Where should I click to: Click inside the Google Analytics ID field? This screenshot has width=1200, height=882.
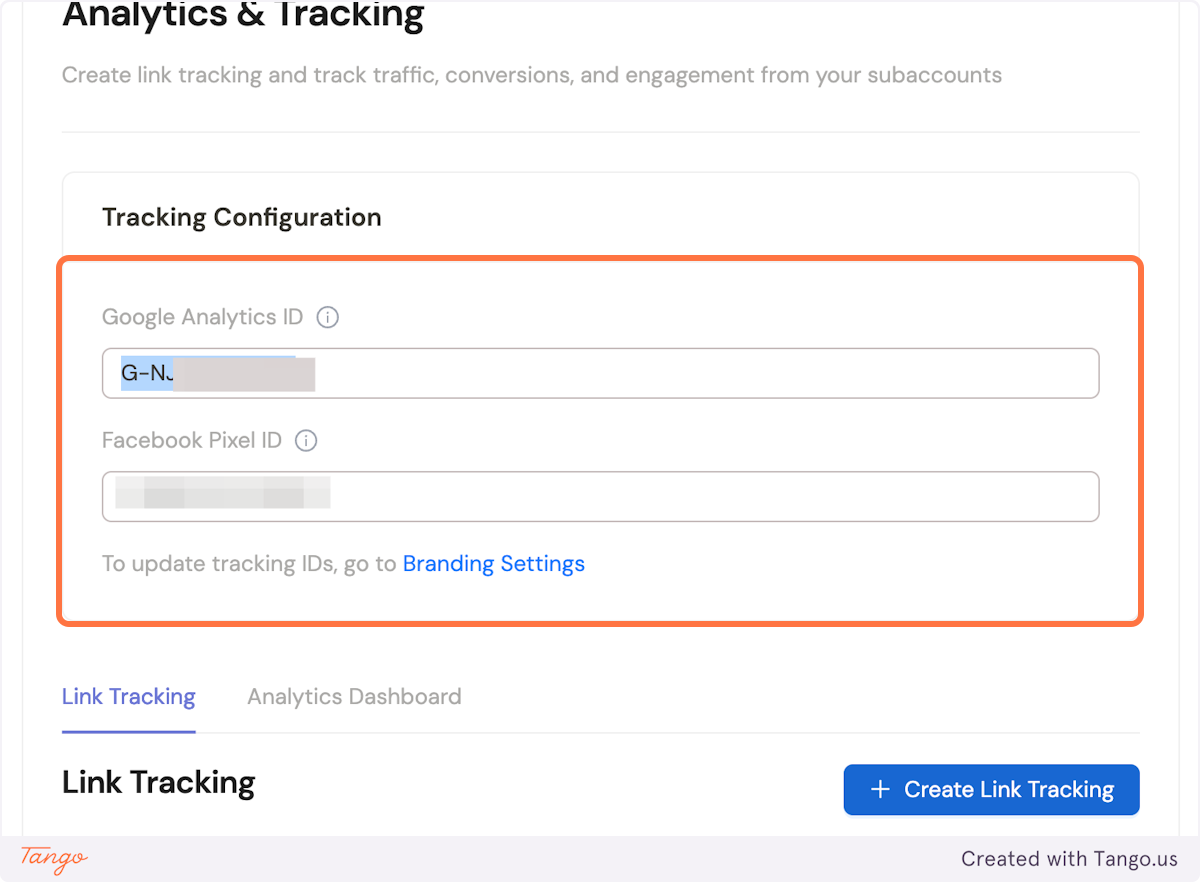click(600, 373)
